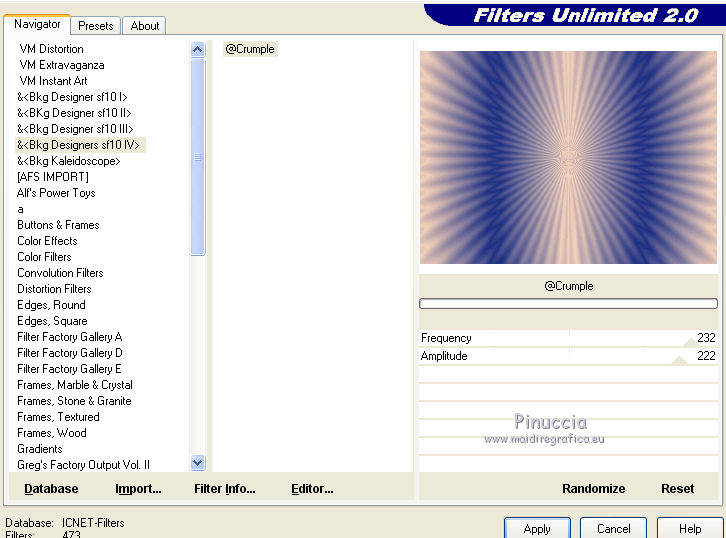Select VM Extravaganza category
This screenshot has width=726, height=538.
pyautogui.click(x=62, y=65)
